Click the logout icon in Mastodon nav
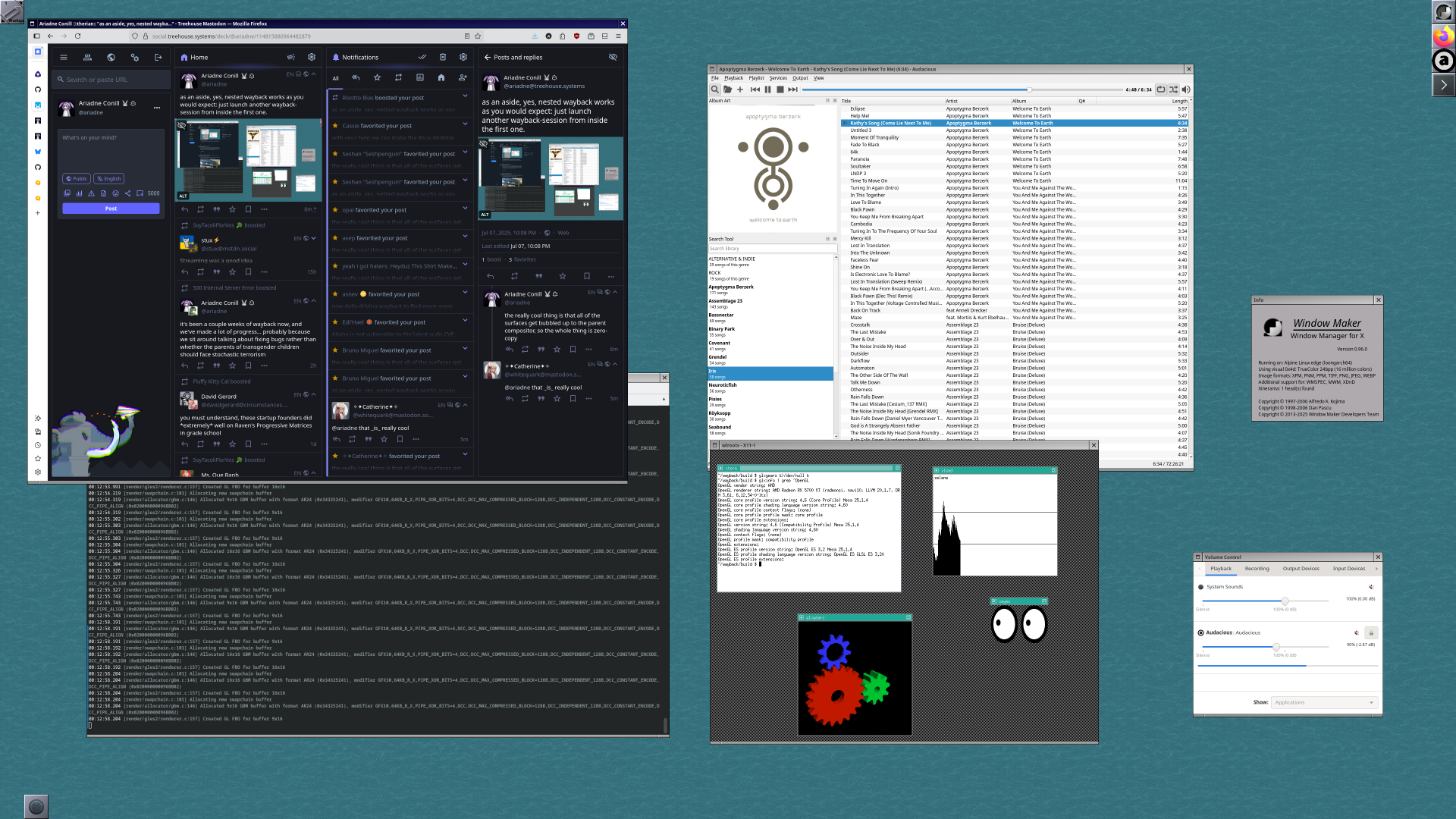 (158, 58)
